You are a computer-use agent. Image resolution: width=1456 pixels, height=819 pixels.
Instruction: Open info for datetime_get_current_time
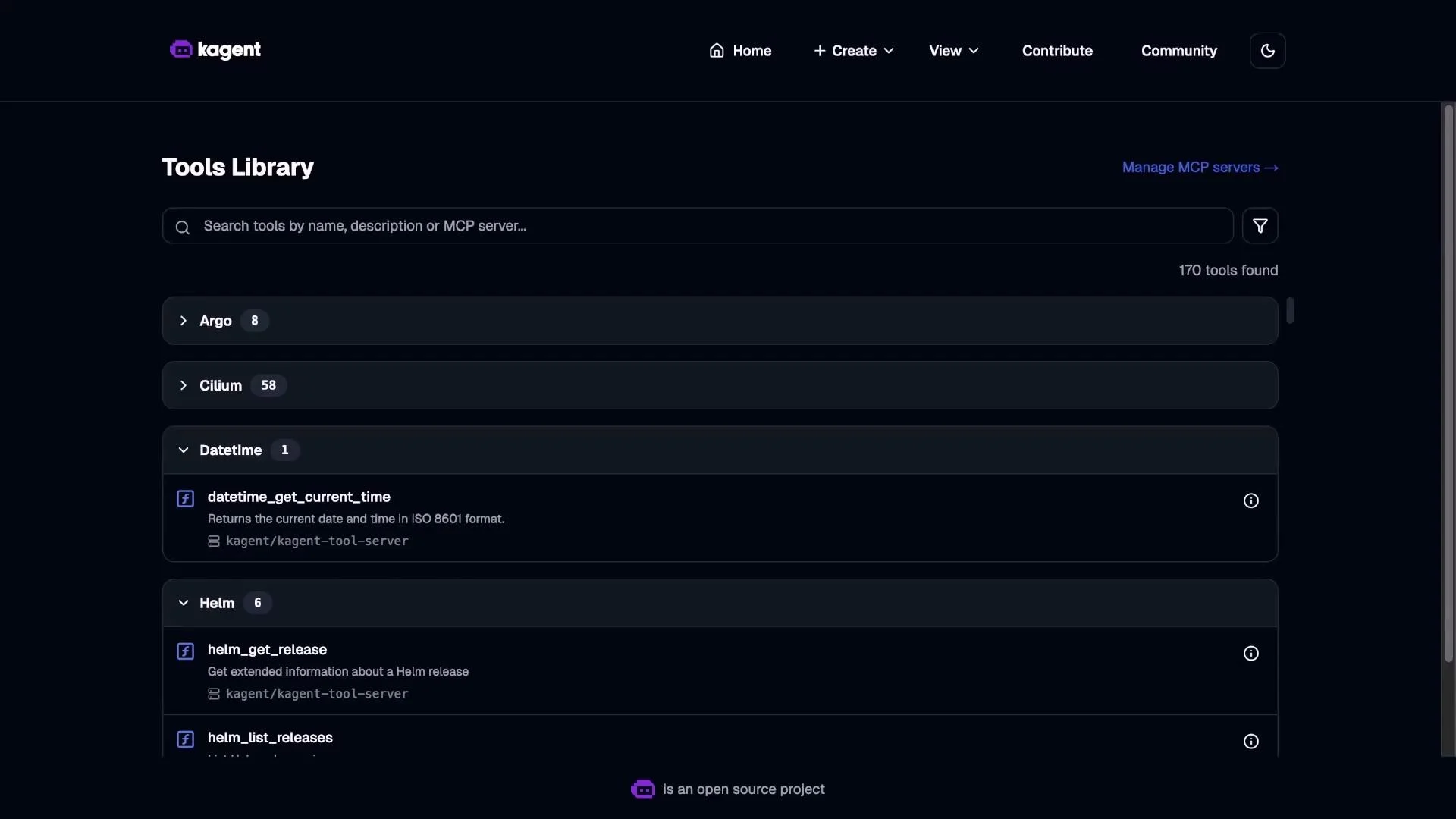pos(1250,500)
